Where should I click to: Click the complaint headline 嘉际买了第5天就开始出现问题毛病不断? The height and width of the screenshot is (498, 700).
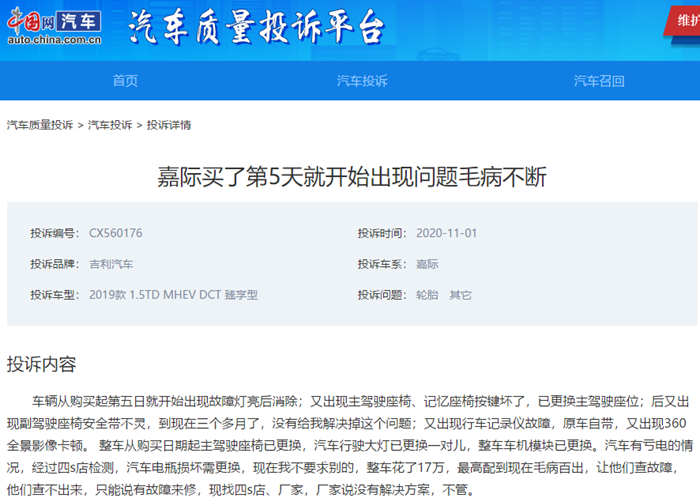tap(352, 177)
